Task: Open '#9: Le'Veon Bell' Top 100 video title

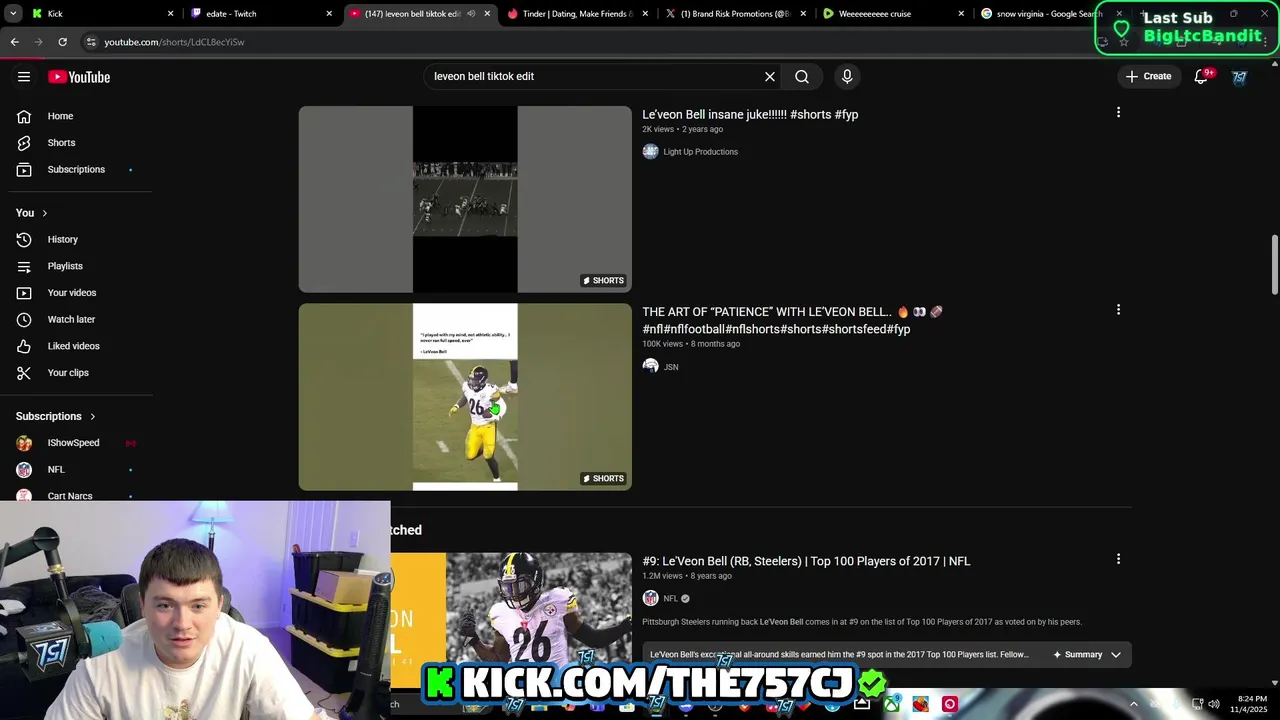Action: [x=806, y=561]
